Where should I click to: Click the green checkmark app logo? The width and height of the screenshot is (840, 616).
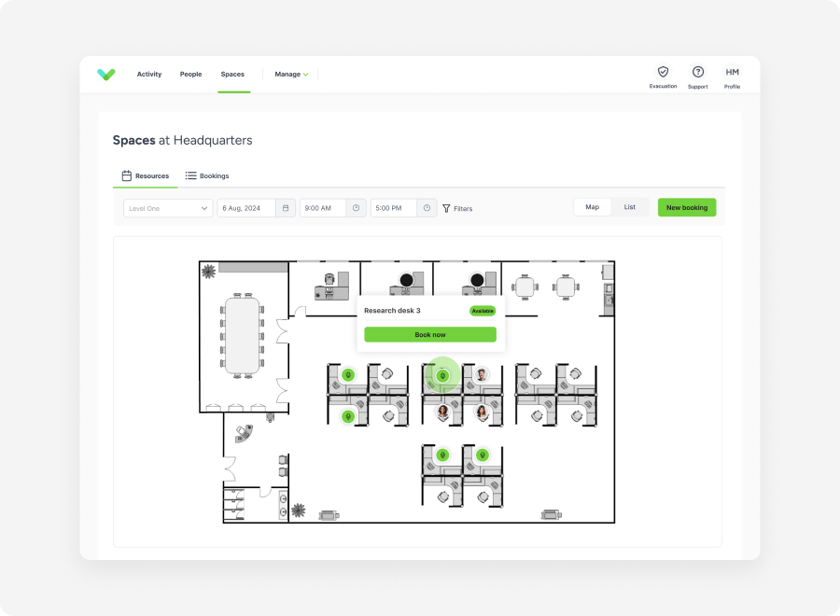click(x=106, y=74)
